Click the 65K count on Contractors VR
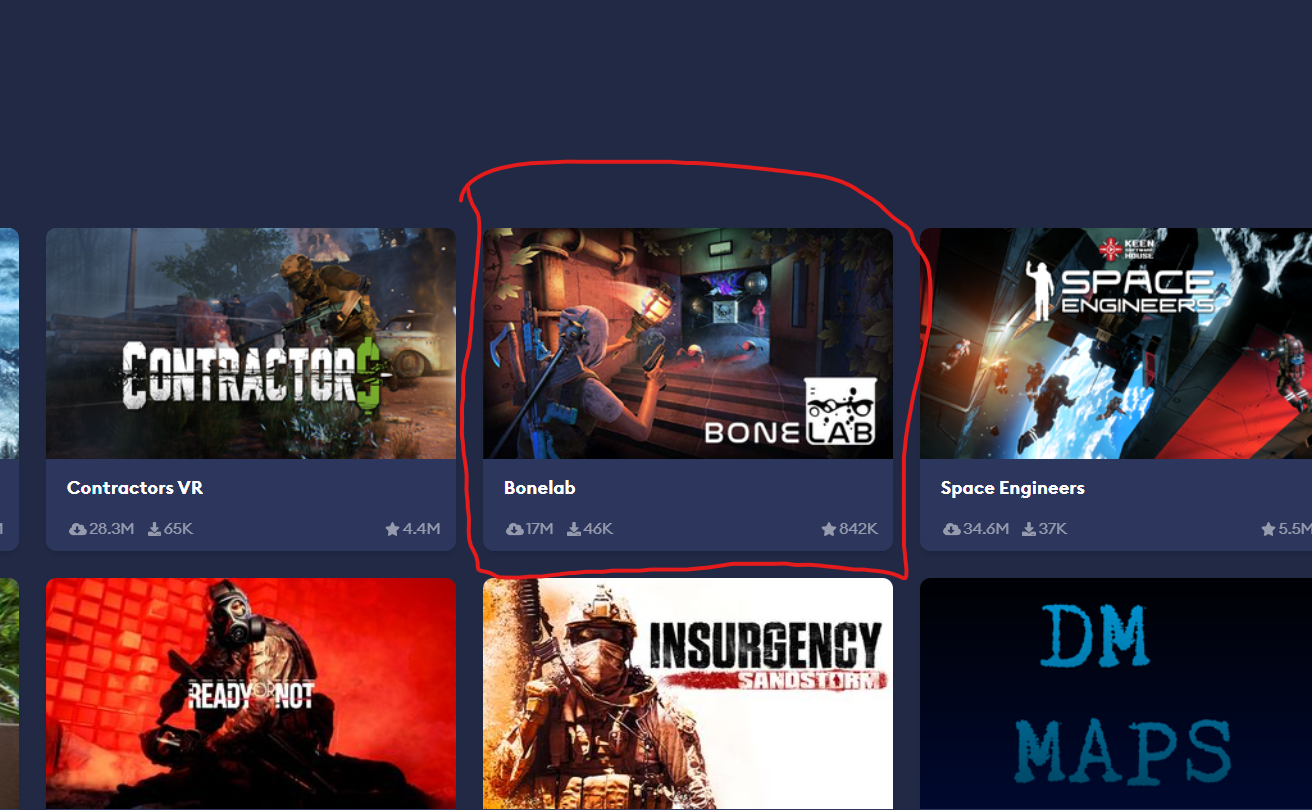 click(178, 529)
